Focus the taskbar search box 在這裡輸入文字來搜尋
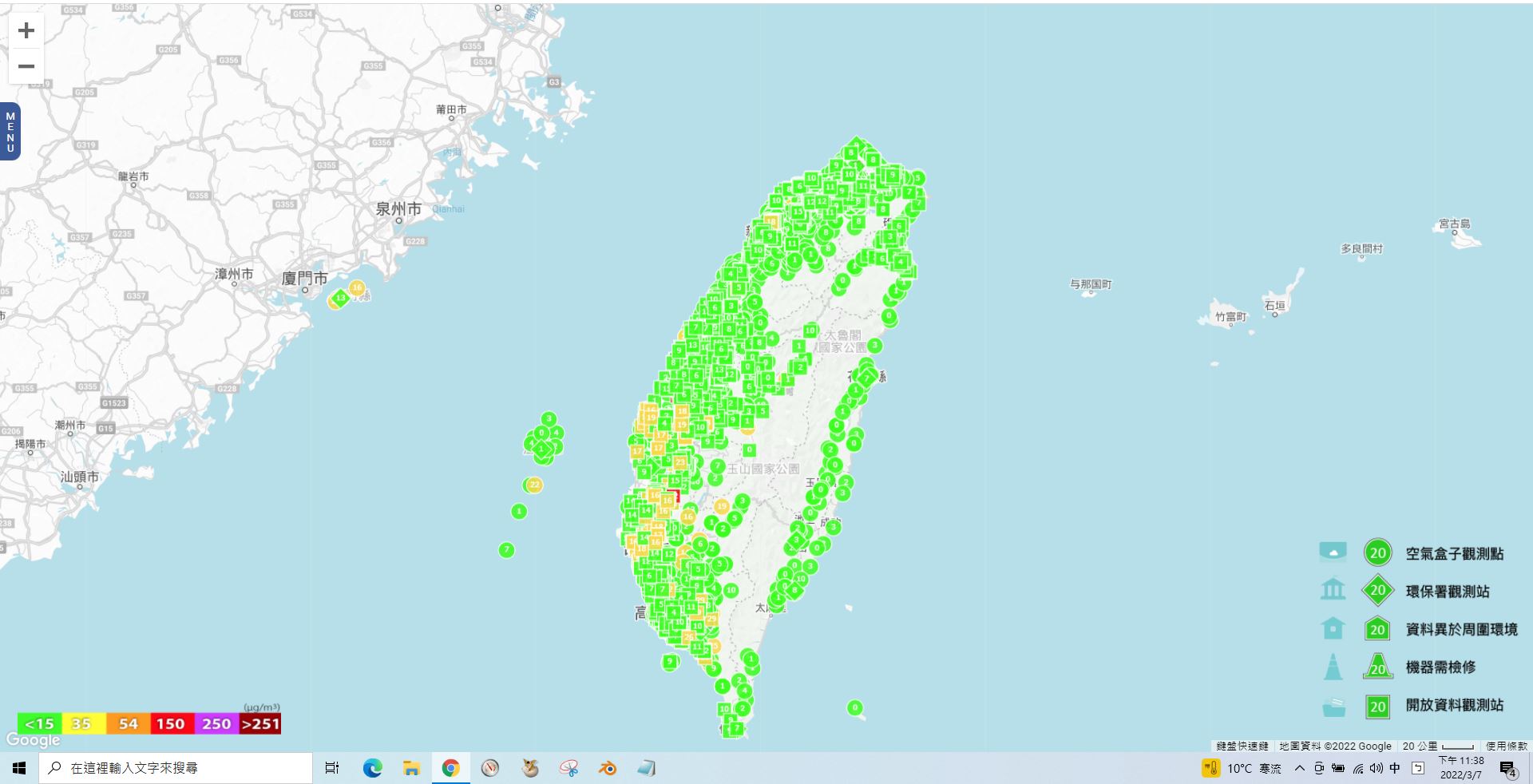This screenshot has height=784, width=1533. click(x=176, y=768)
